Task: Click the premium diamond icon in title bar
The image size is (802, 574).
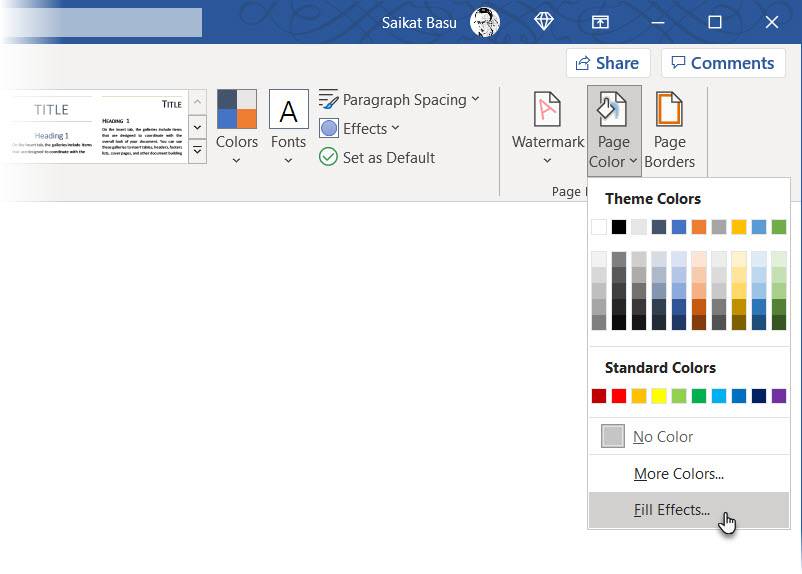Action: coord(543,22)
